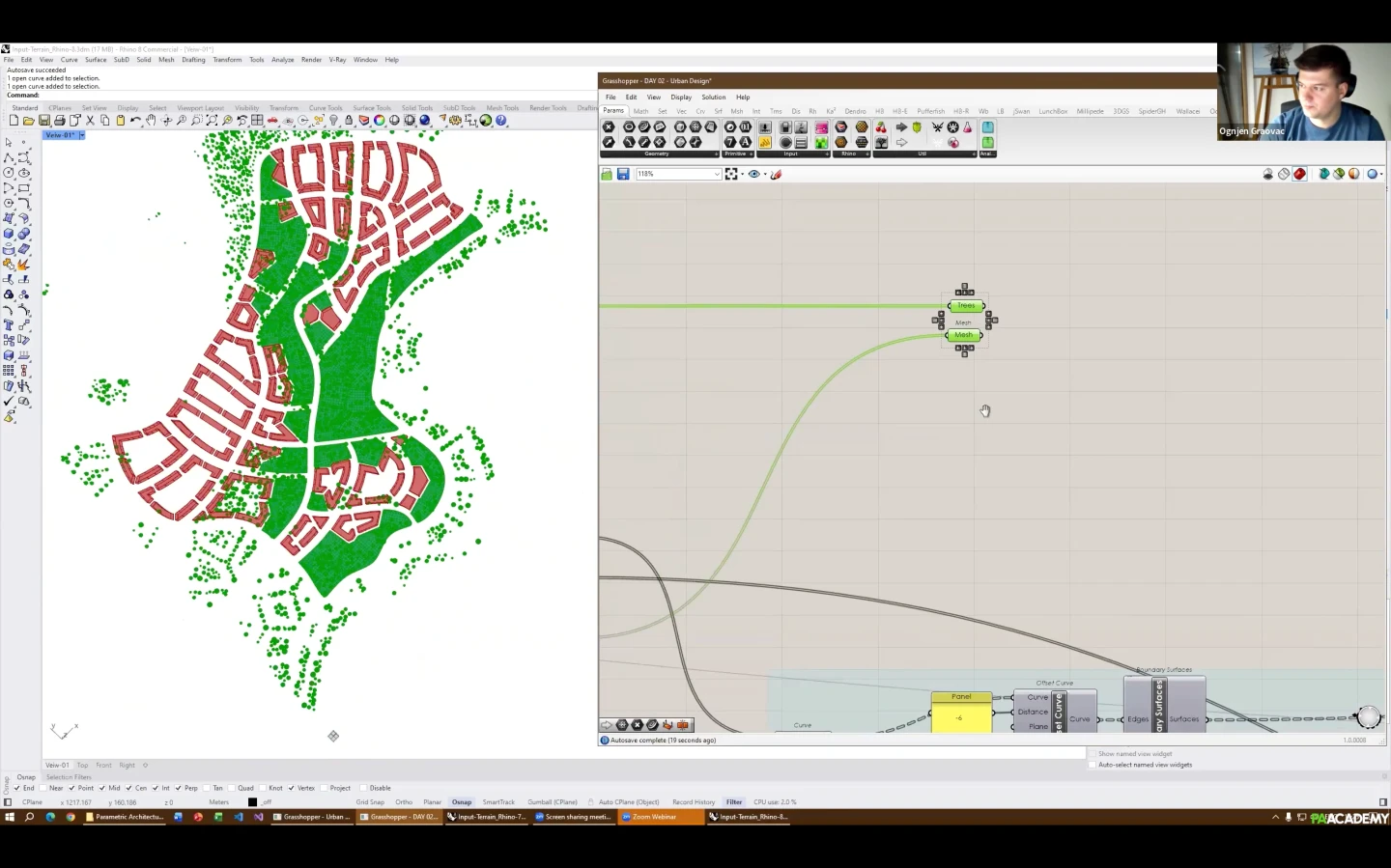The height and width of the screenshot is (868, 1391).
Task: Expand the Geometry panel in Grasshopper ribbon
Action: [x=716, y=154]
